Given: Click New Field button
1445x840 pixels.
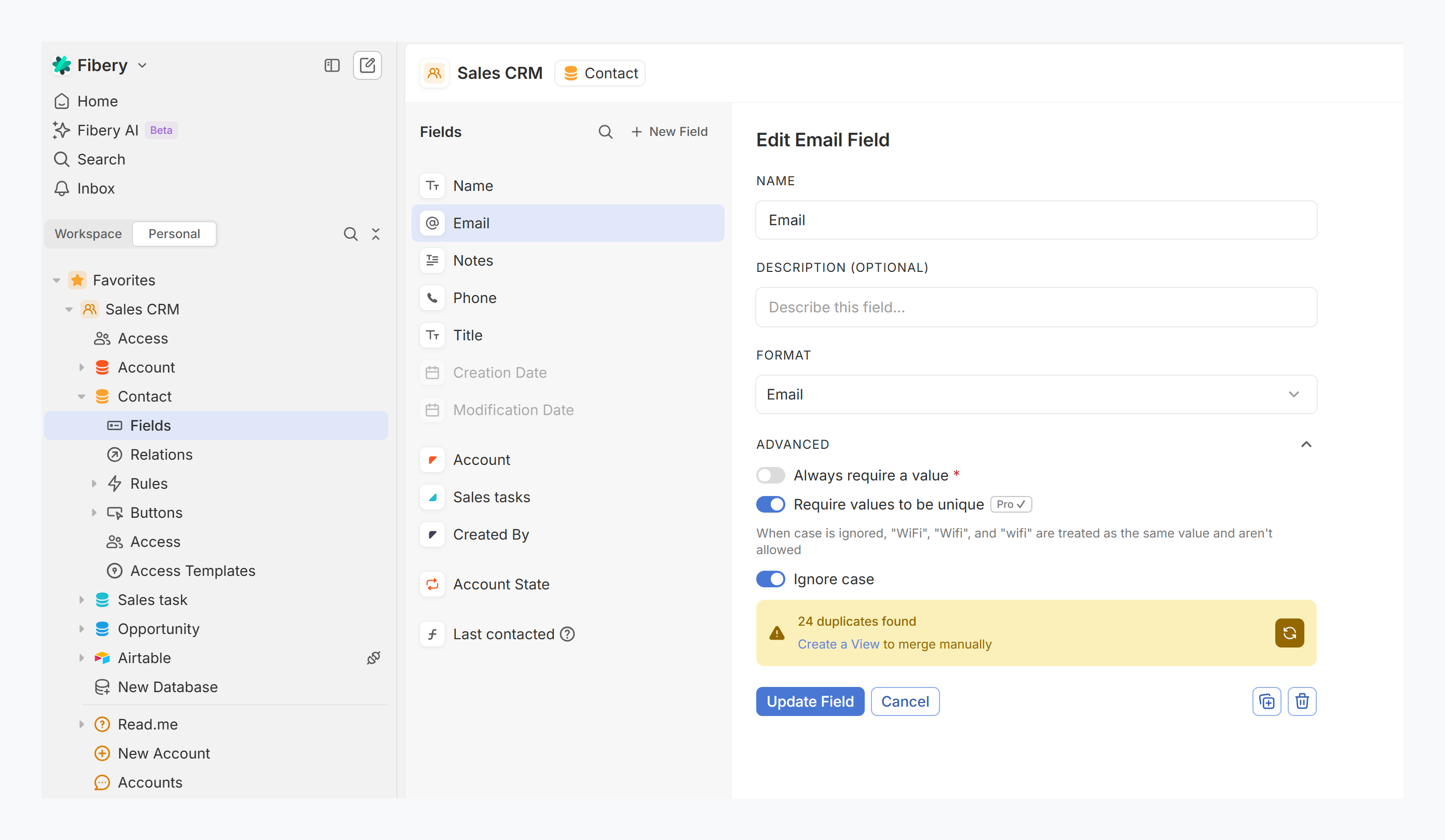Looking at the screenshot, I should tap(670, 132).
